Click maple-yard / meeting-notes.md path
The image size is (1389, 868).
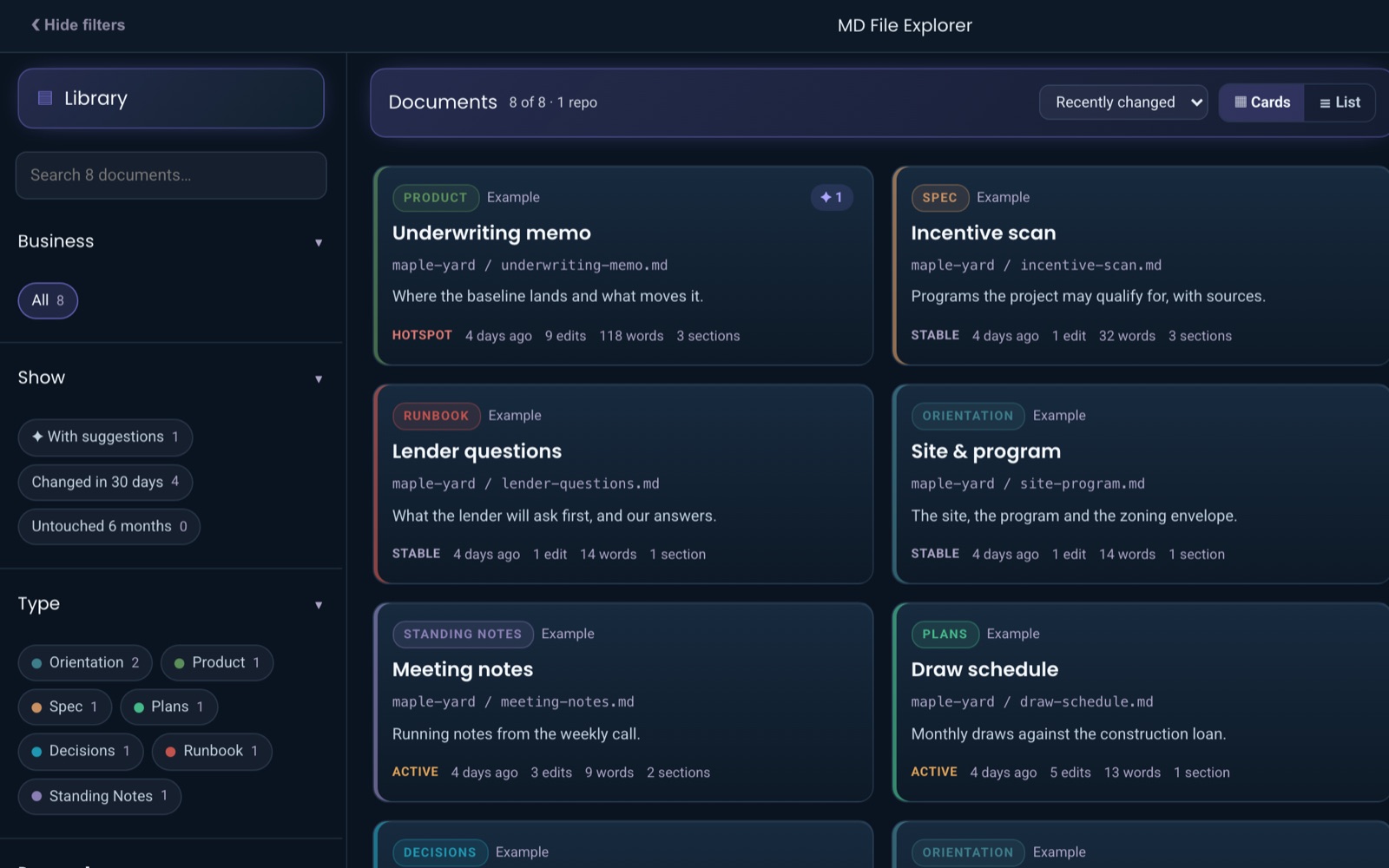[x=513, y=701]
